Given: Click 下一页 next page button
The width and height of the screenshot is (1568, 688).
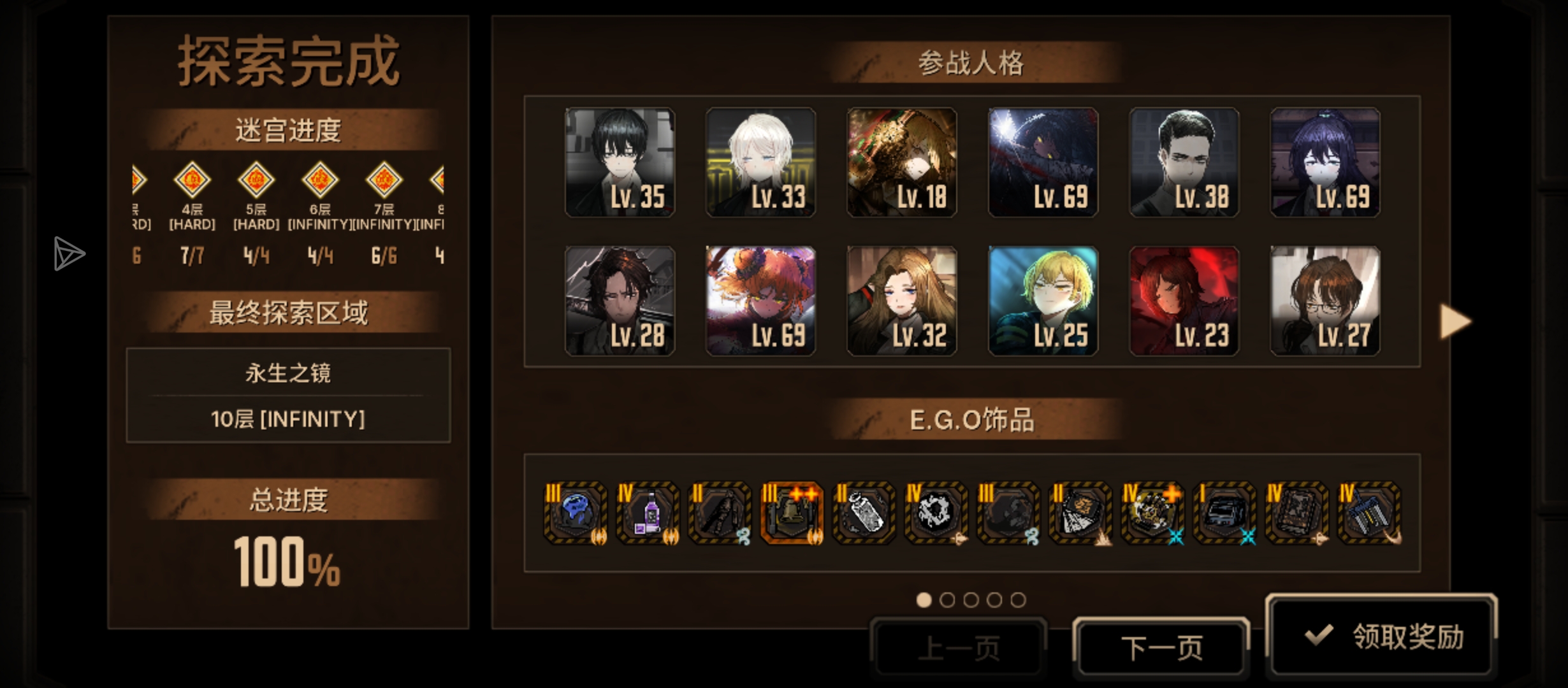Looking at the screenshot, I should pyautogui.click(x=1161, y=647).
